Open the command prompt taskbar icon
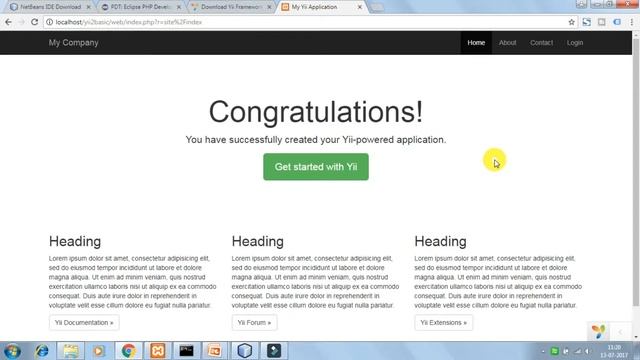 (x=187, y=351)
